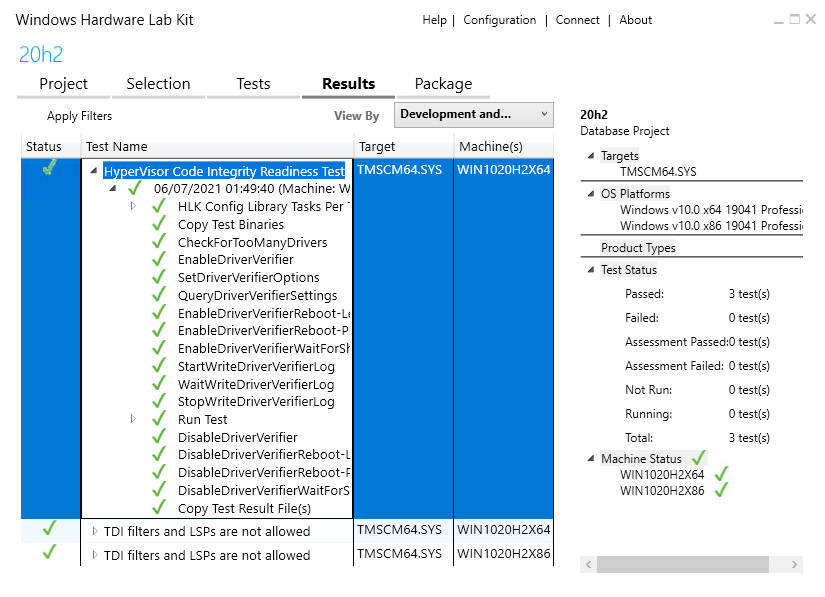The image size is (825, 597).
Task: Select Windows v10.0 x86 19041 platform entry
Action: pos(711,226)
